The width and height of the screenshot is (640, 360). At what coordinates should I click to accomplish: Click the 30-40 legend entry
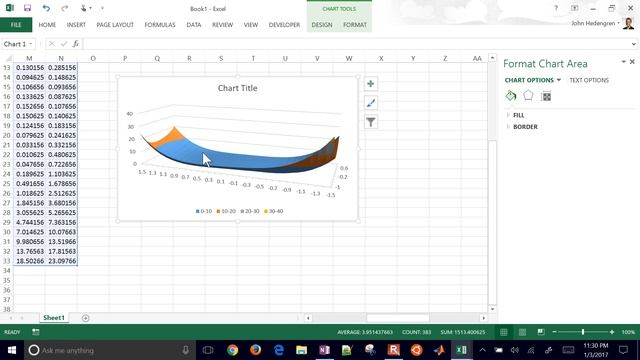[273, 211]
